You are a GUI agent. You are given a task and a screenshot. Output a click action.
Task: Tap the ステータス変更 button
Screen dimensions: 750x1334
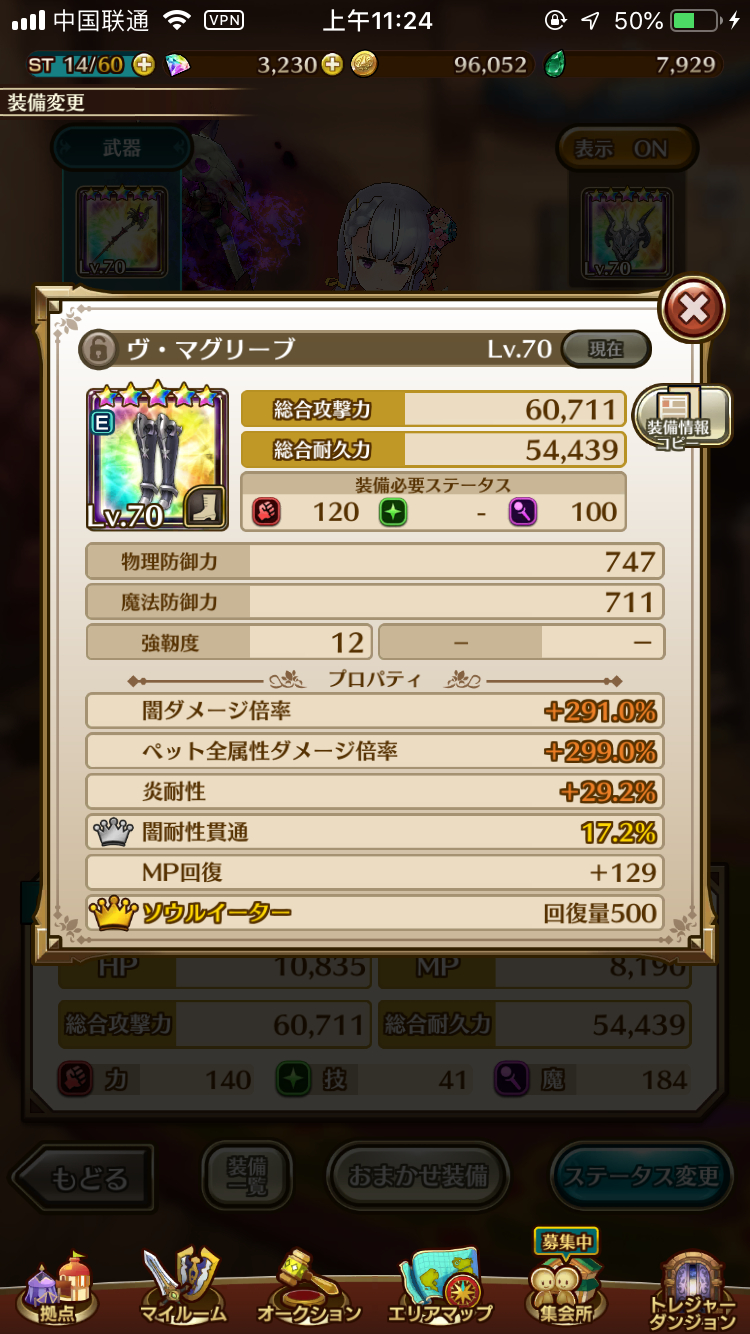[x=641, y=1176]
